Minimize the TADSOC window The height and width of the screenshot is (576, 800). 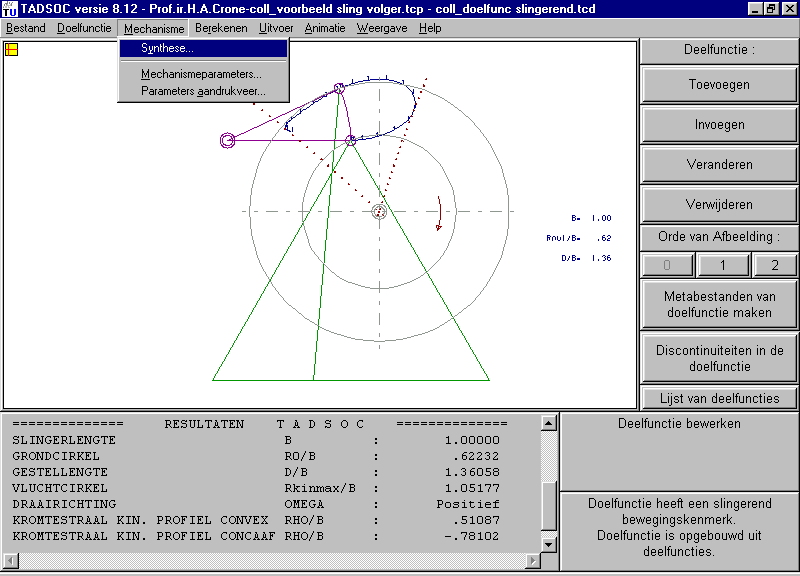tap(756, 9)
